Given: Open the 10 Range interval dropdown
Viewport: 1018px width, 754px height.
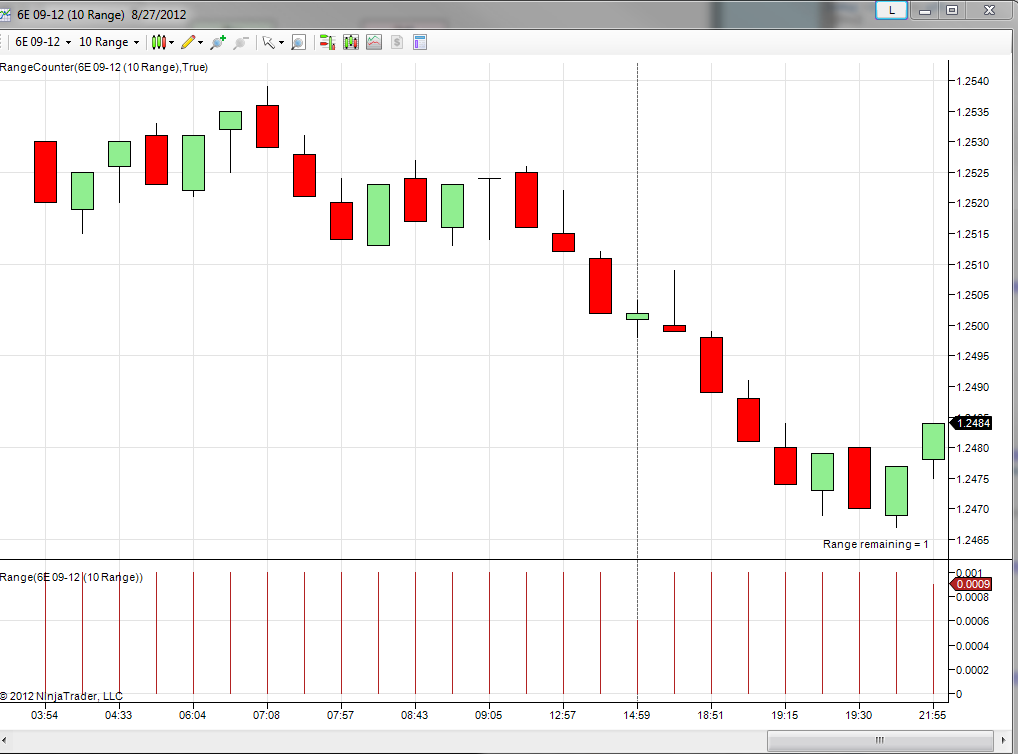Looking at the screenshot, I should [108, 42].
